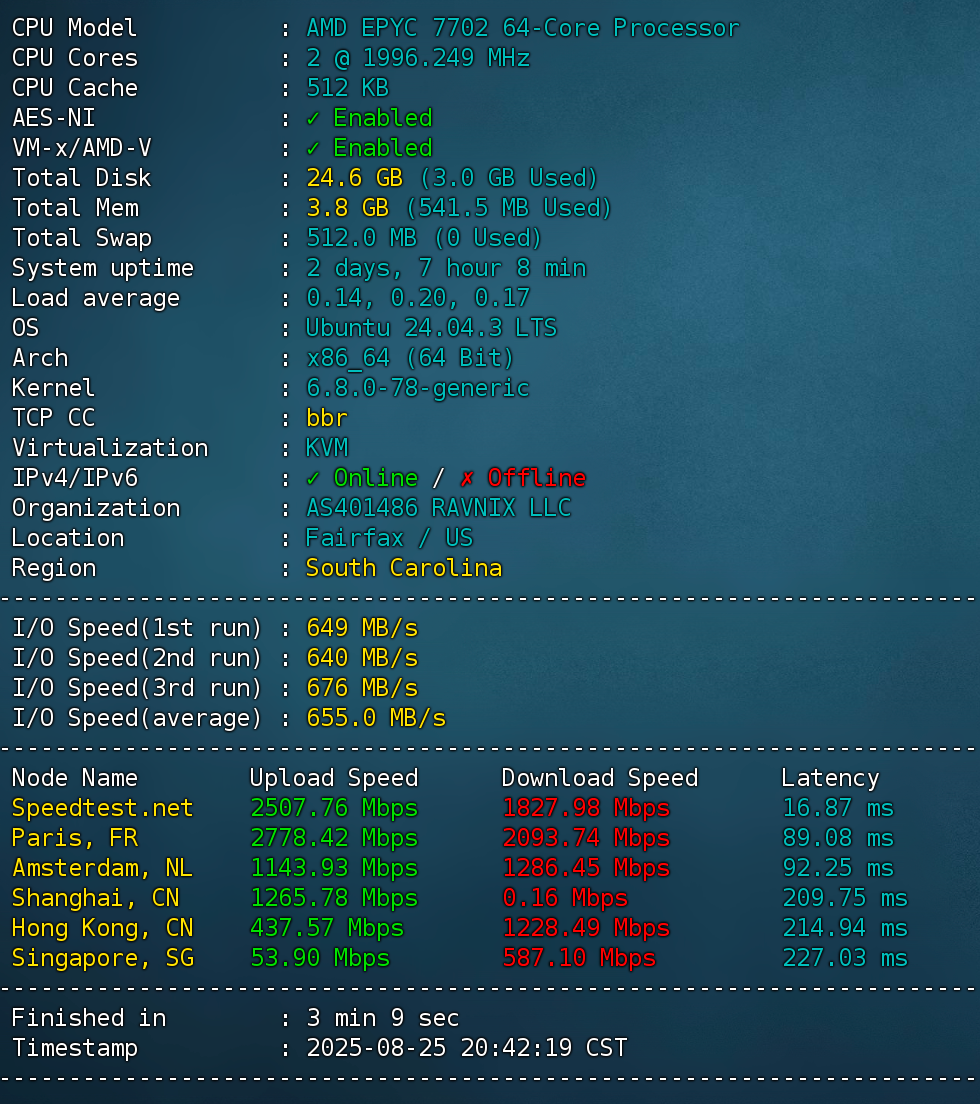Click the uptime value "2 days, 7 hour 8 min"
The width and height of the screenshot is (980, 1104).
pos(446,269)
